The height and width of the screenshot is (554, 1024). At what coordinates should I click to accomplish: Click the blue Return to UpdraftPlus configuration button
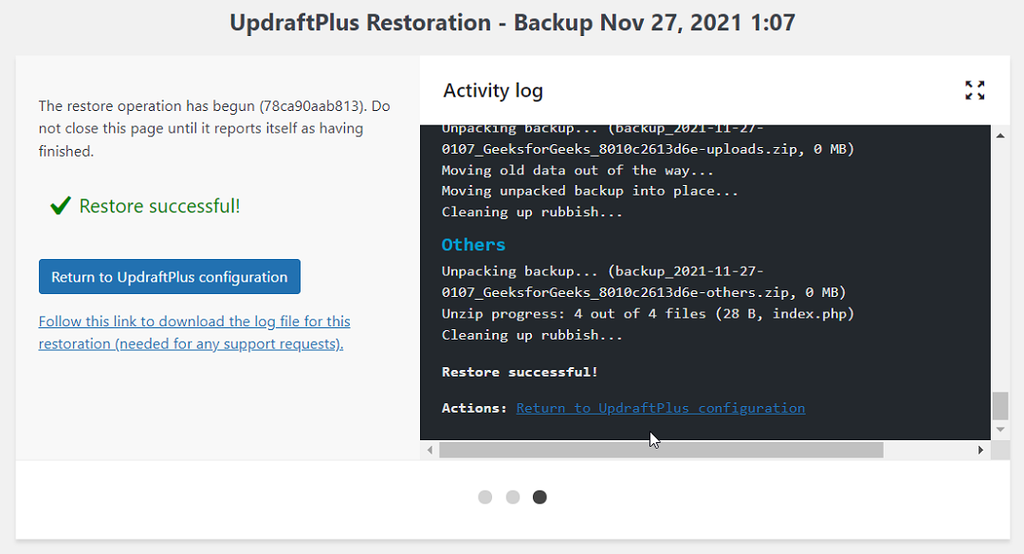coord(169,277)
